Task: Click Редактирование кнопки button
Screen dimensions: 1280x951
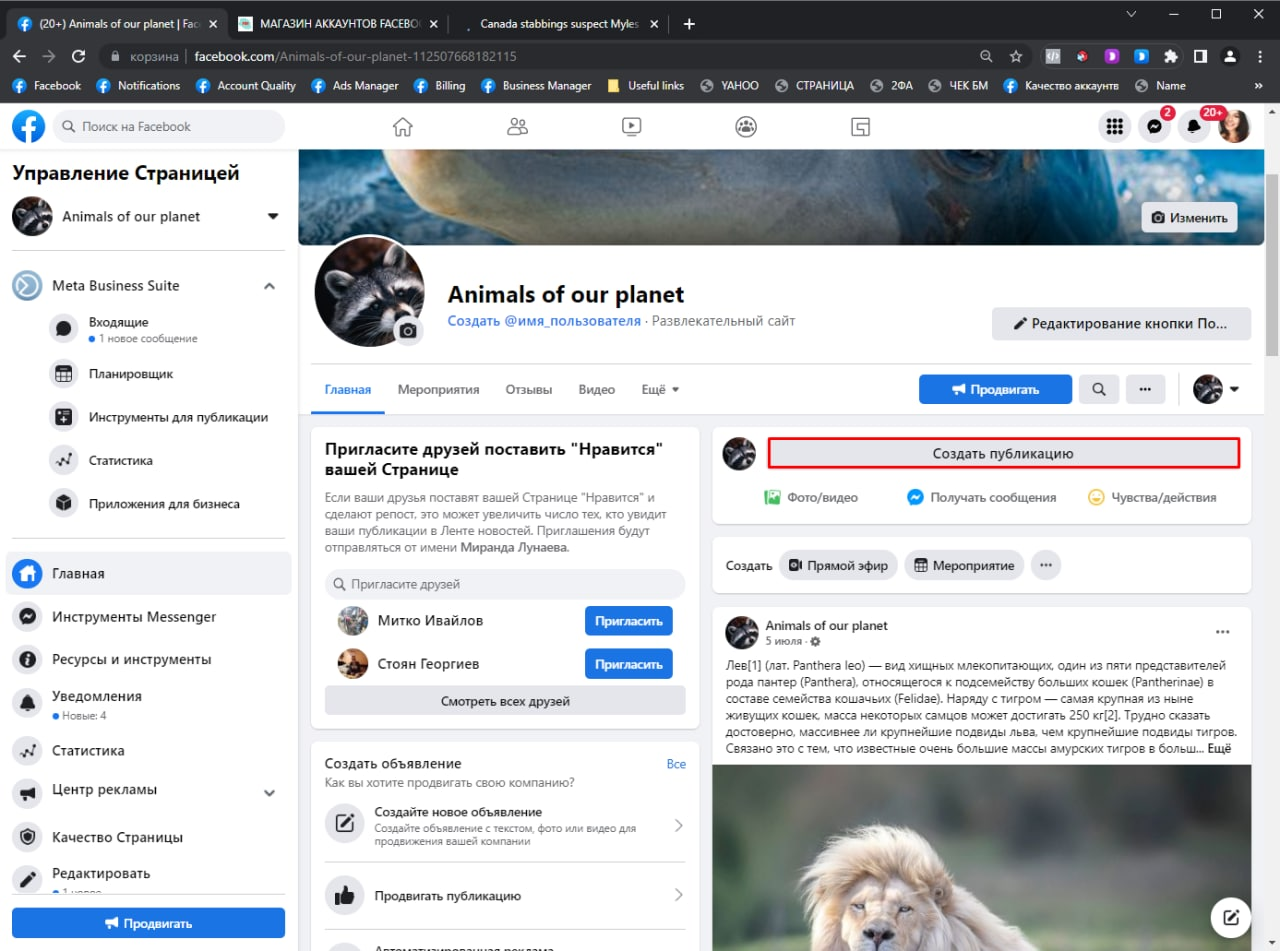Action: [x=1121, y=324]
